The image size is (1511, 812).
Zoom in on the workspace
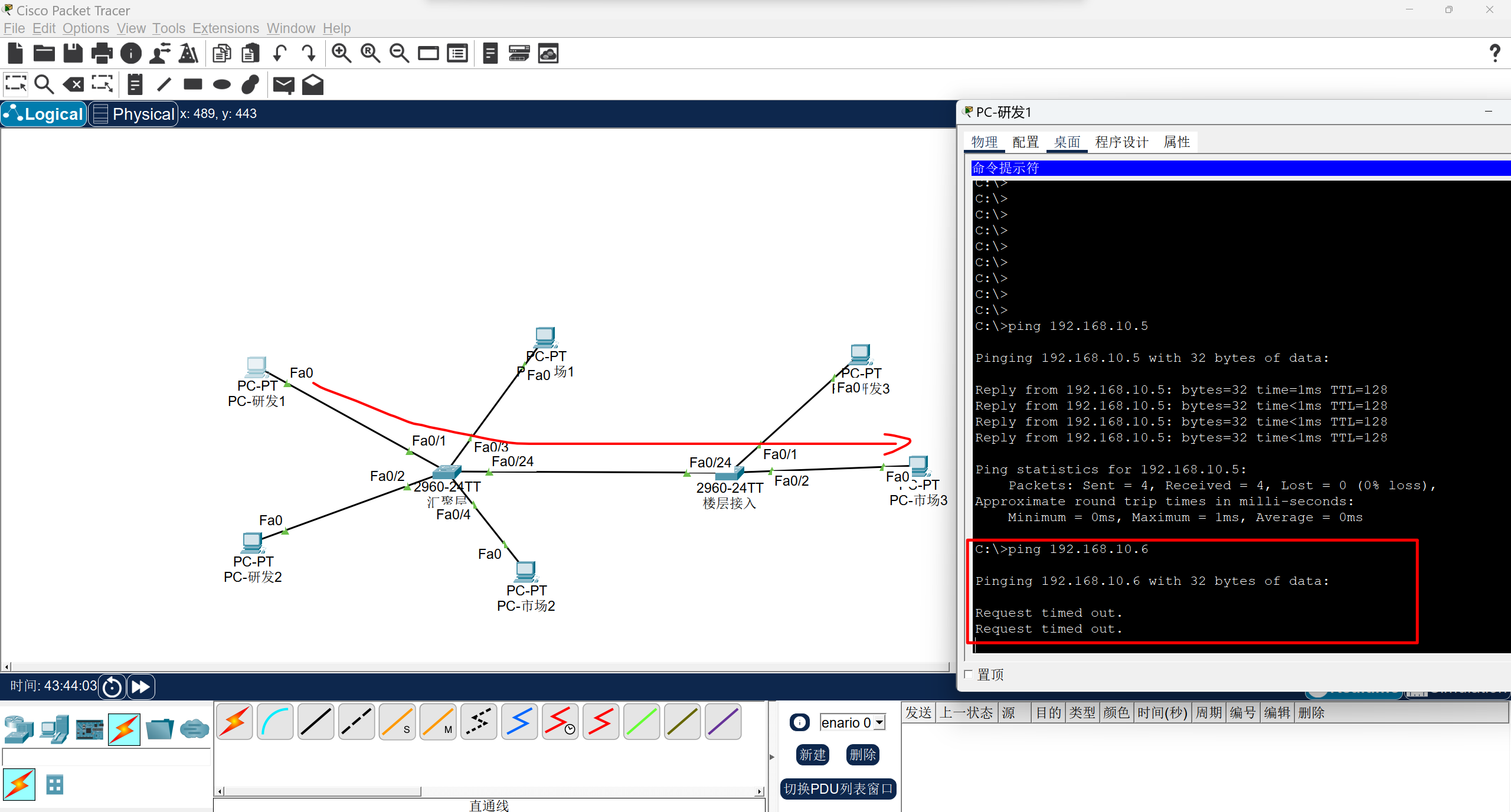coord(341,54)
